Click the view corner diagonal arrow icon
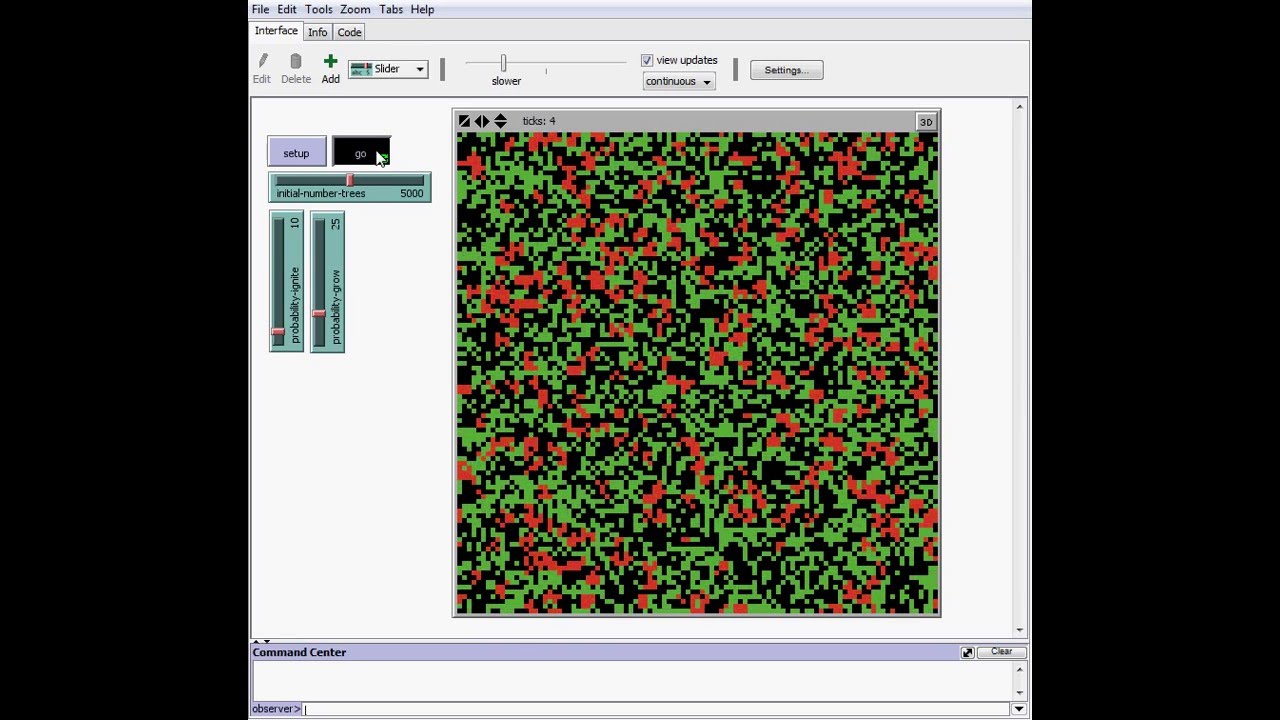 (464, 121)
